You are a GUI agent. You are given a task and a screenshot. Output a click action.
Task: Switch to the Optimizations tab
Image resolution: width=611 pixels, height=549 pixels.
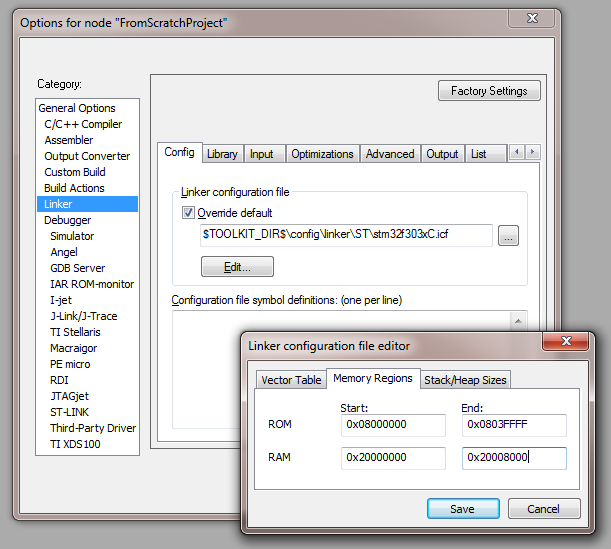tap(322, 154)
